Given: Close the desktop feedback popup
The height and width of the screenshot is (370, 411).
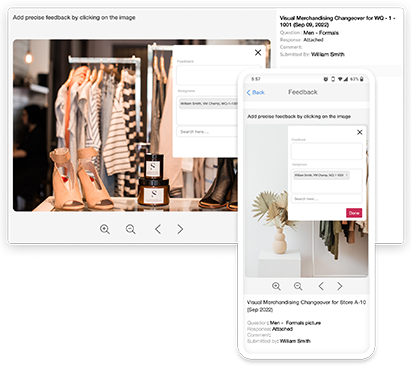Looking at the screenshot, I should click(x=258, y=52).
